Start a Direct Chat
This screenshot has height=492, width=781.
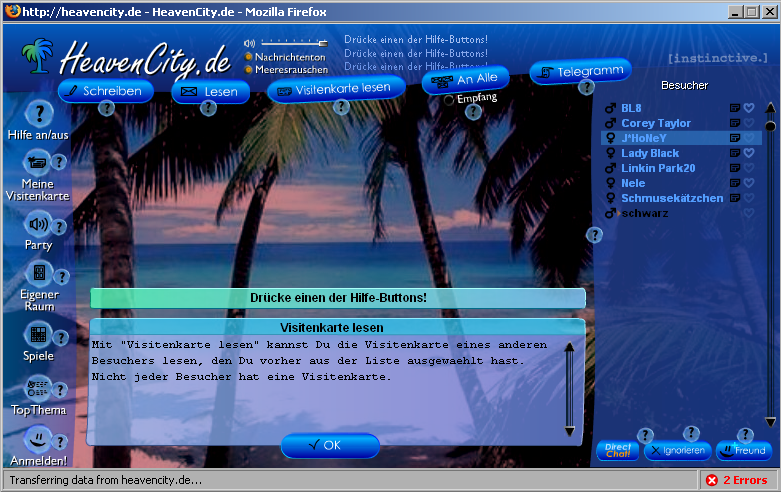[618, 450]
